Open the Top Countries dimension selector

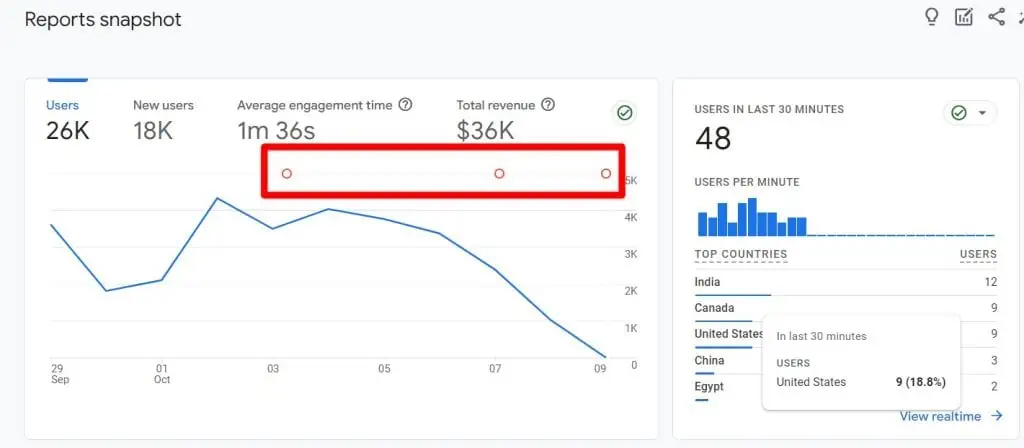pos(740,254)
